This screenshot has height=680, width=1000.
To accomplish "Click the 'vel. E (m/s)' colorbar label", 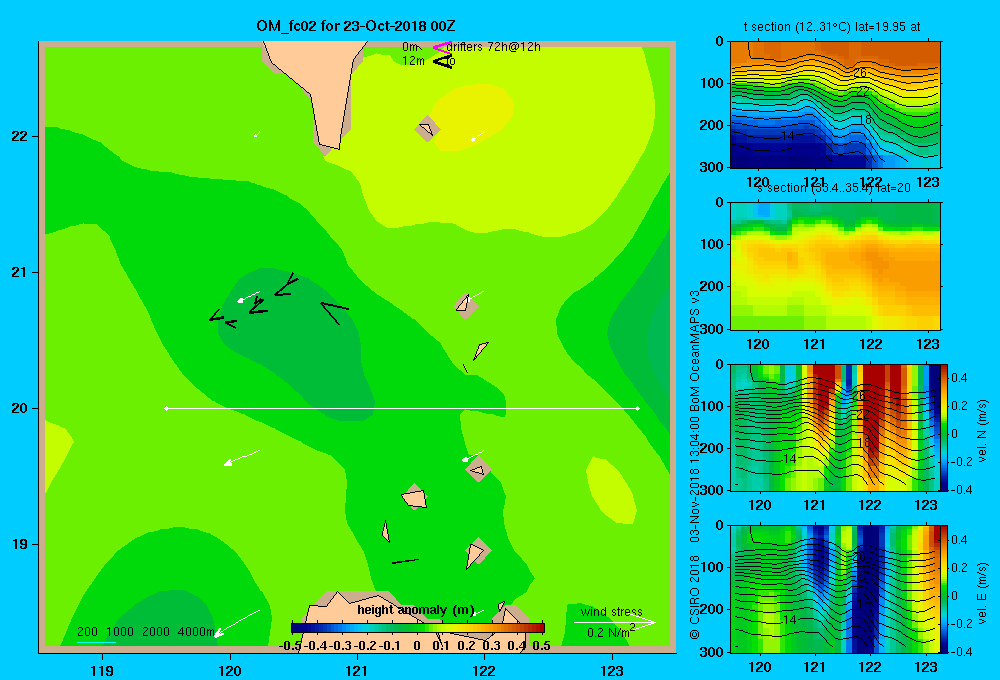I will (x=983, y=591).
